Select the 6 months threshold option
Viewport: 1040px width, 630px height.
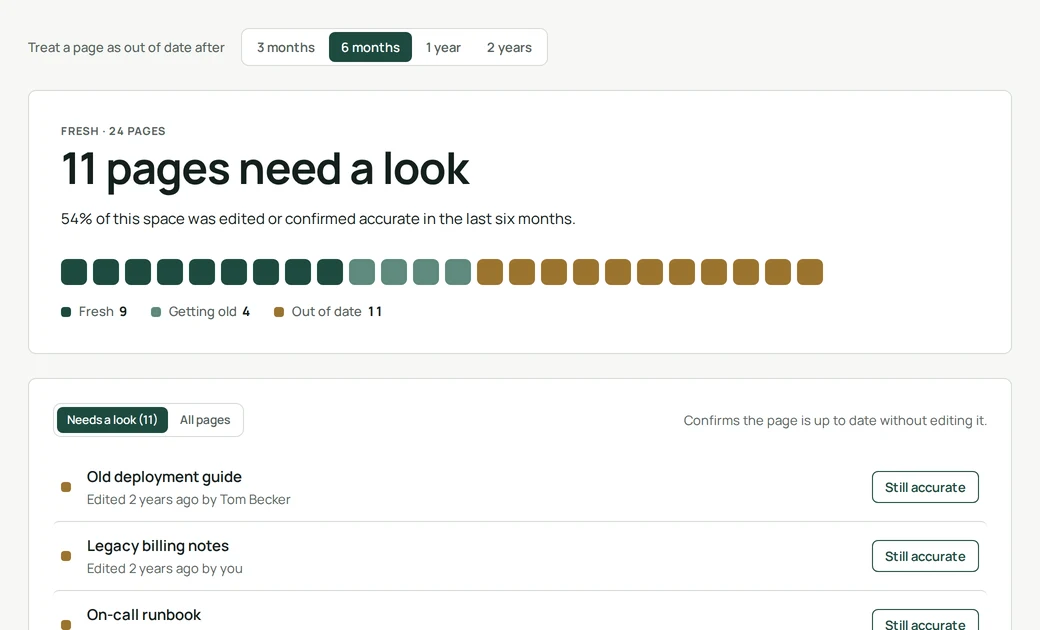(x=370, y=47)
